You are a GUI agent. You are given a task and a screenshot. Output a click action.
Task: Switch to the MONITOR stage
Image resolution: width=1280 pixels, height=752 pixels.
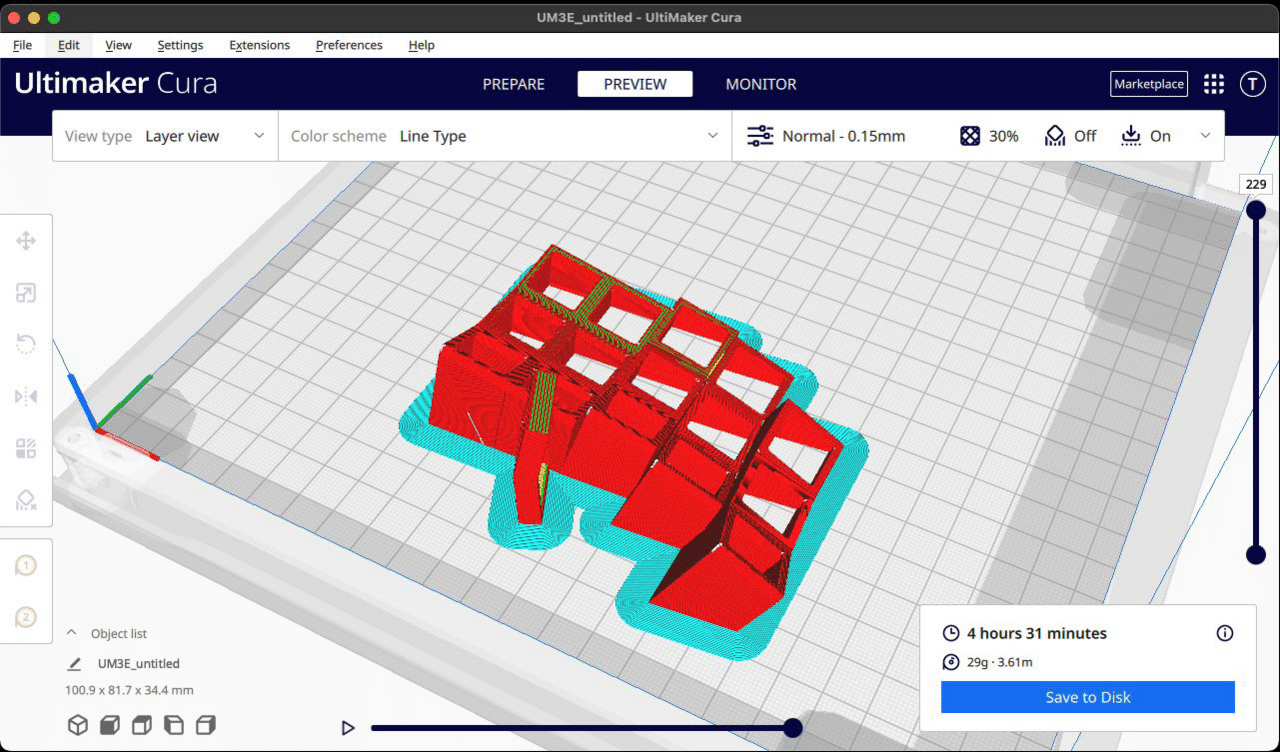click(x=761, y=84)
